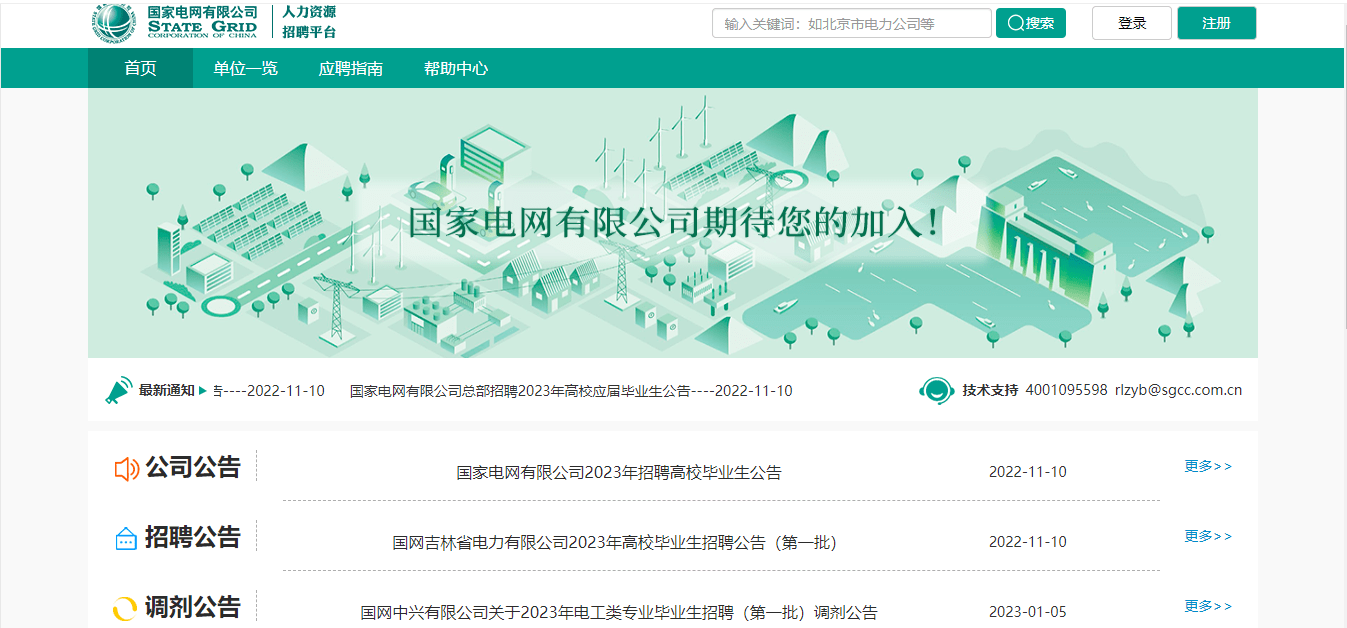Open the 单位一览 menu item

click(x=245, y=69)
